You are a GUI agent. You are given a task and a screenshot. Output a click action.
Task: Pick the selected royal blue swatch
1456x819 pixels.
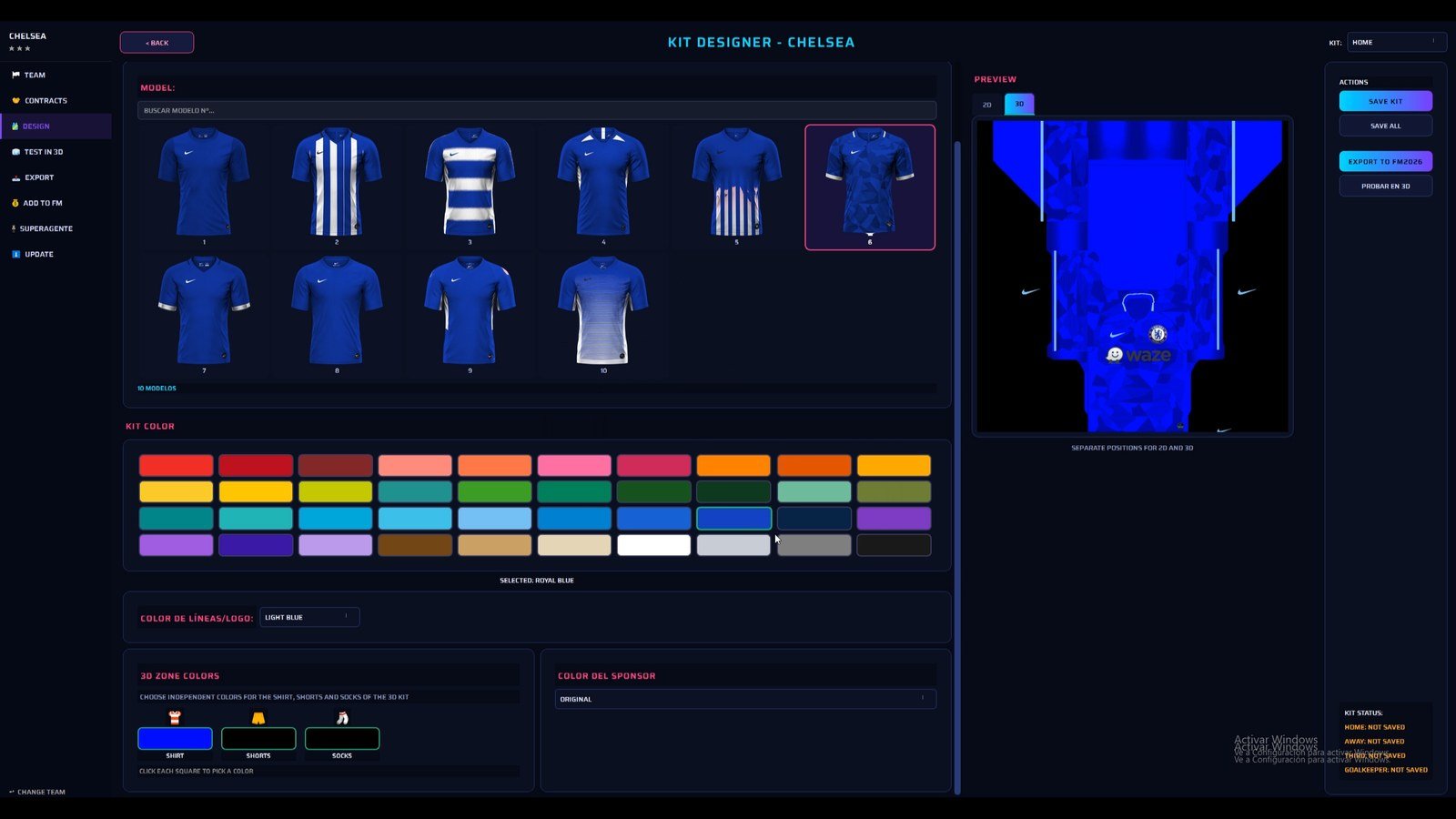(733, 519)
